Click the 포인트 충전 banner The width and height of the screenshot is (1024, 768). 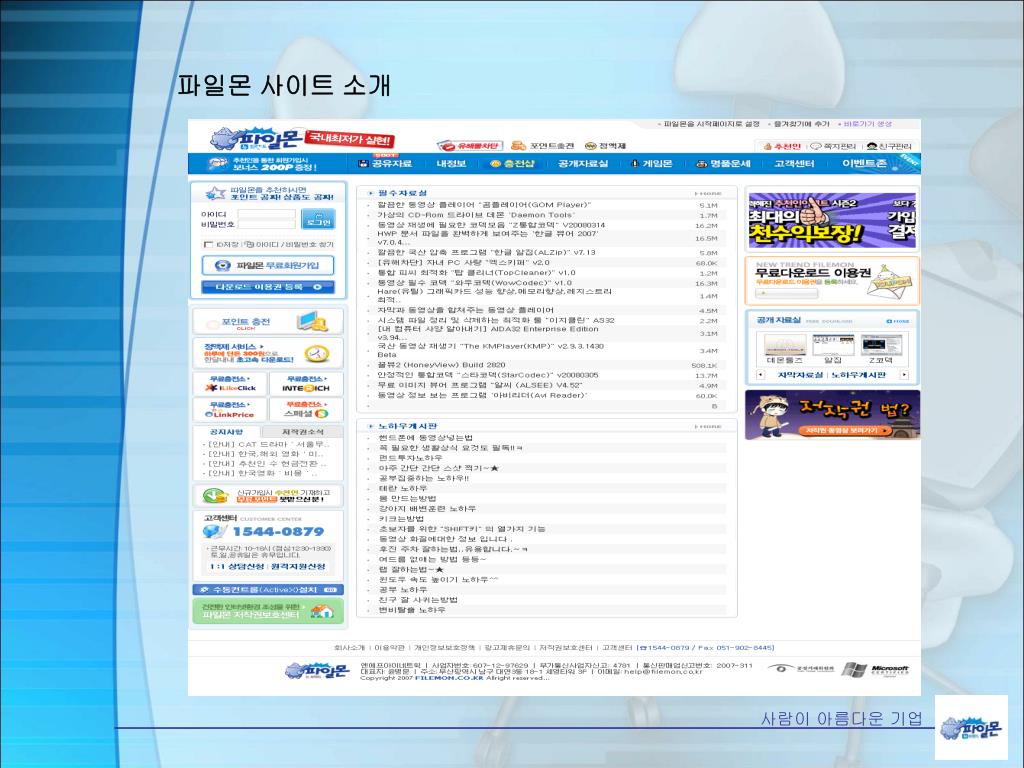tap(268, 321)
